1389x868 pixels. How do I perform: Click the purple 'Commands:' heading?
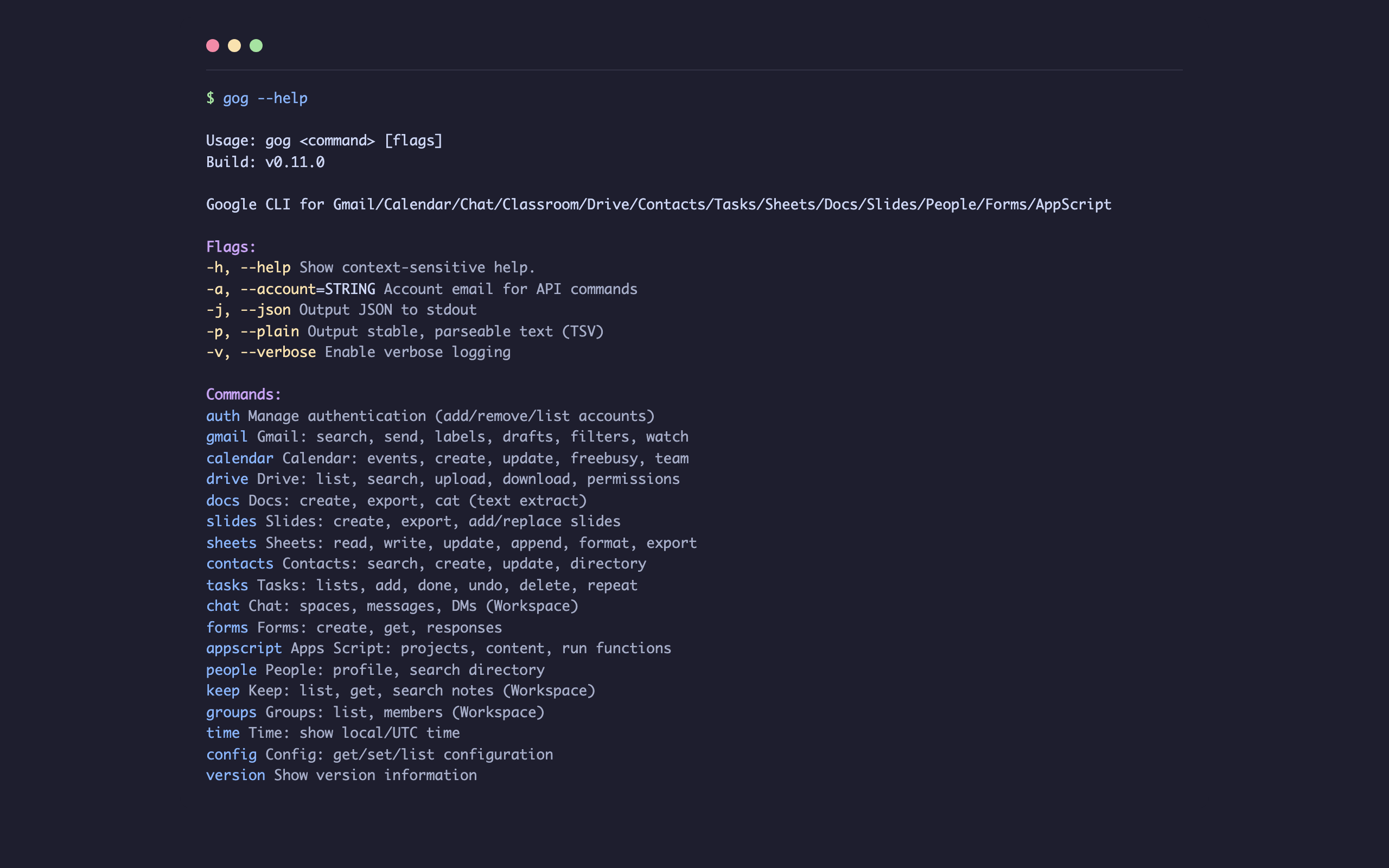(x=244, y=394)
